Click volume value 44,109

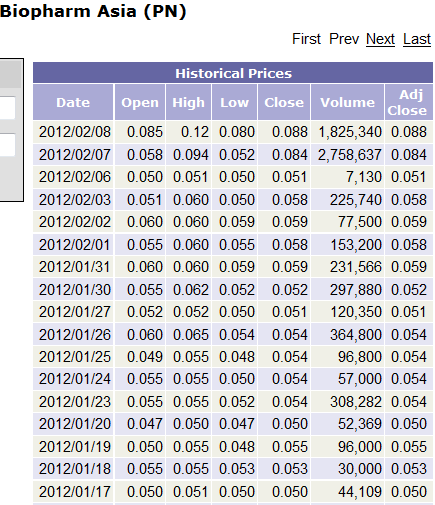pos(360,492)
